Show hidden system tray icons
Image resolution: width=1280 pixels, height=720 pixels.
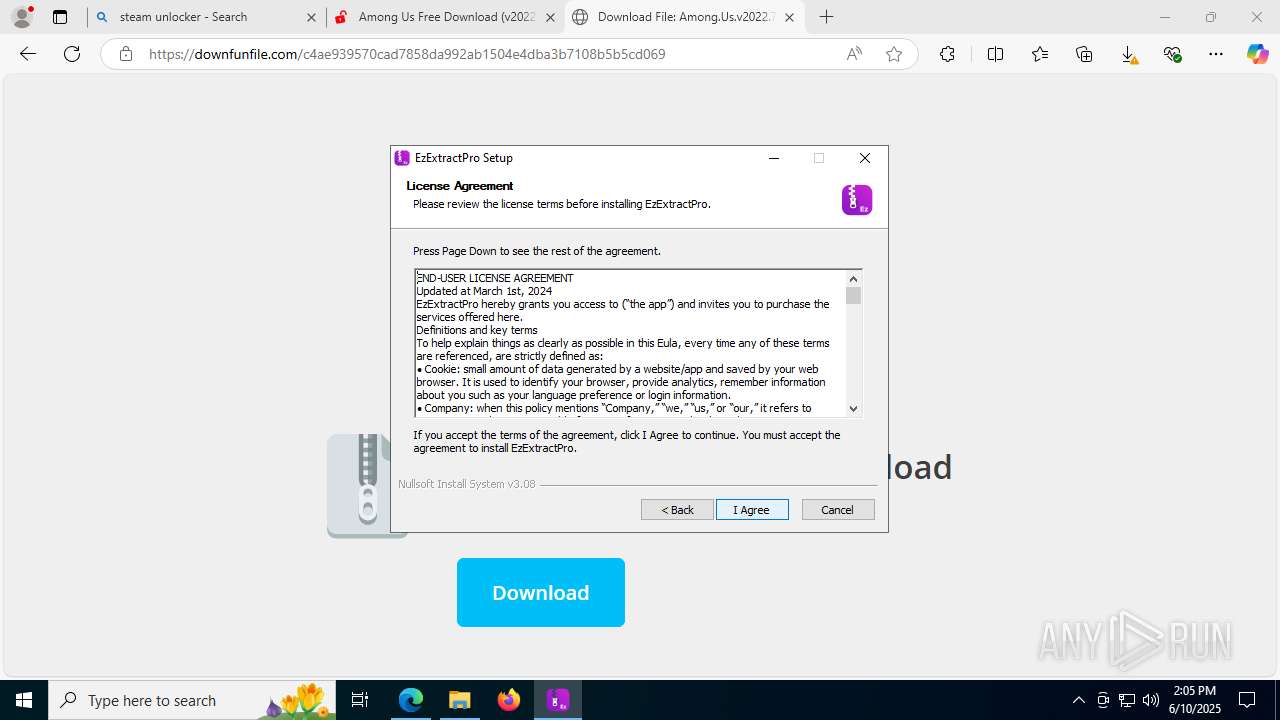click(1078, 700)
